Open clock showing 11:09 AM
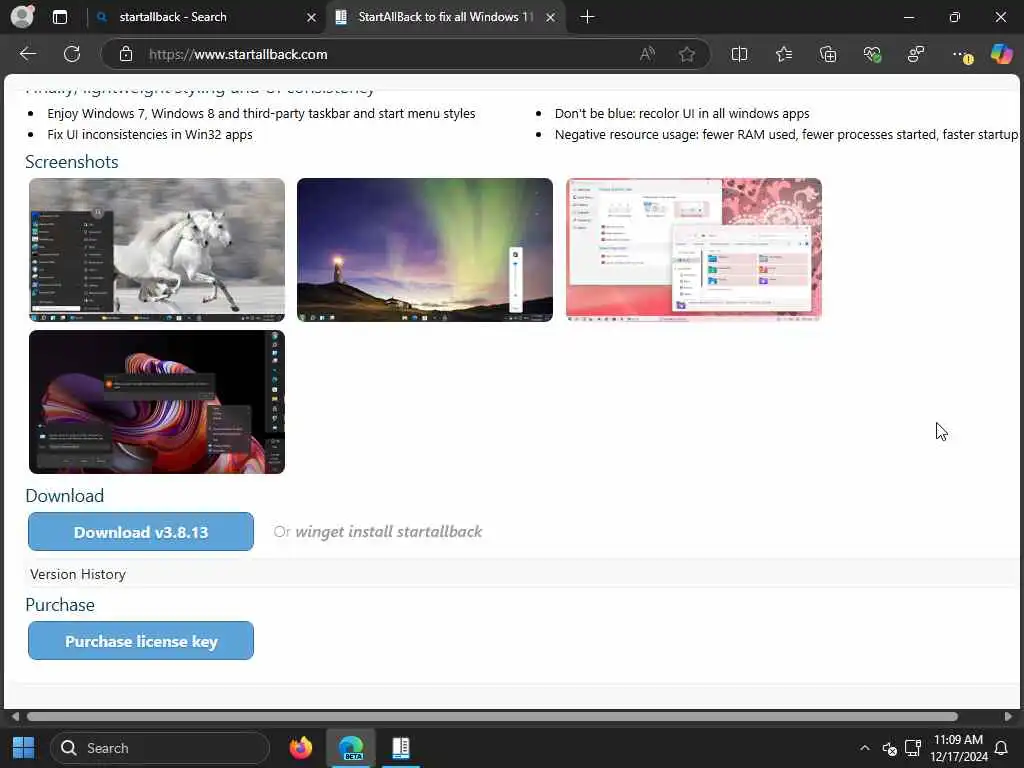 click(x=959, y=748)
